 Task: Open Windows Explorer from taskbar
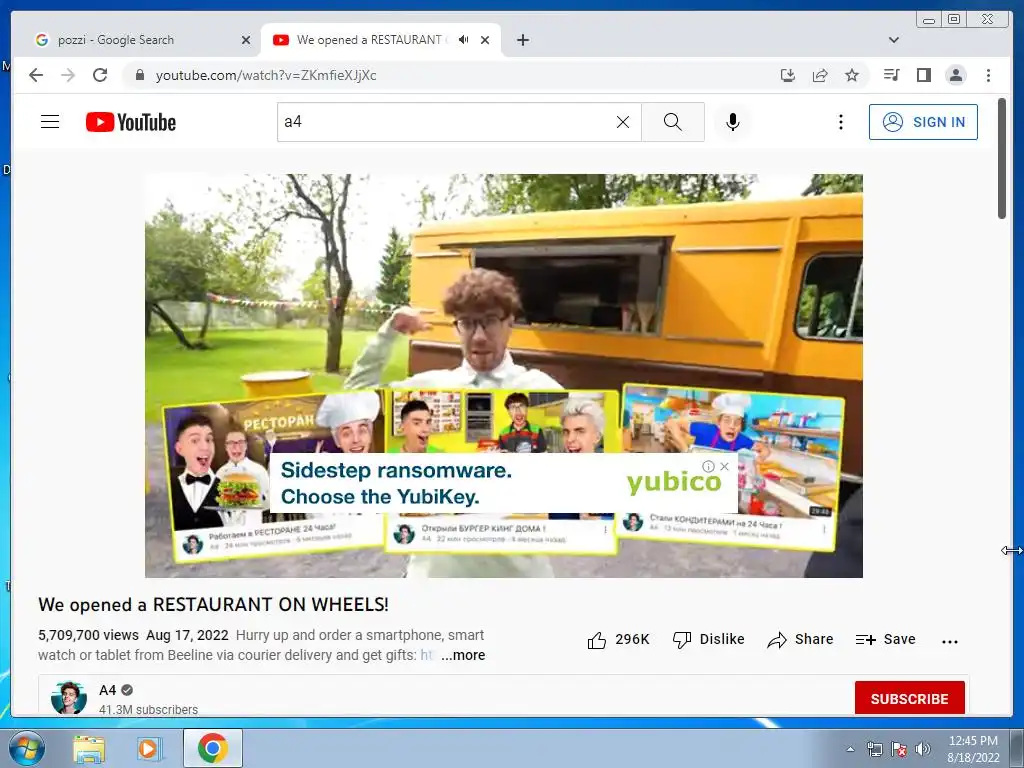coord(89,748)
